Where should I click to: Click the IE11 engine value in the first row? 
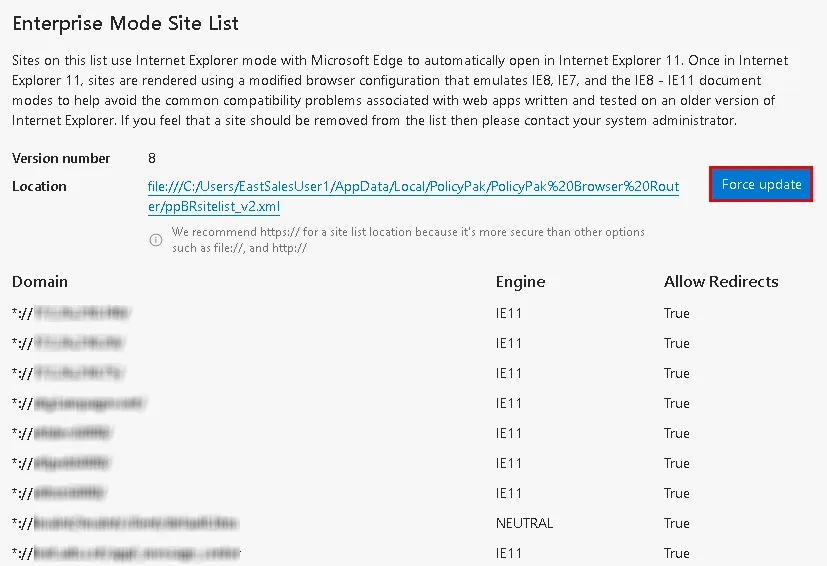click(508, 313)
